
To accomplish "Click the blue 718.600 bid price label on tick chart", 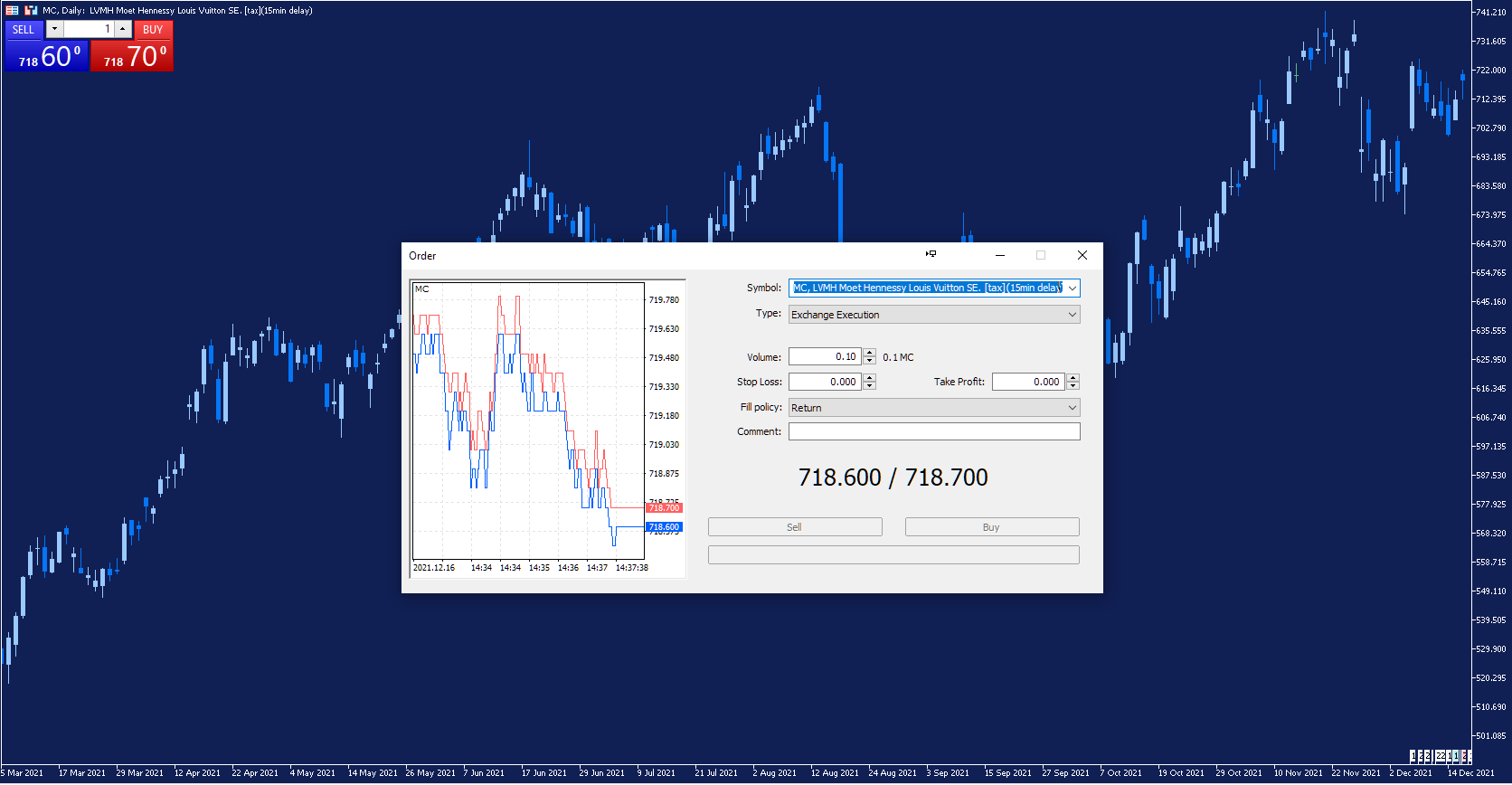I will coord(664,527).
